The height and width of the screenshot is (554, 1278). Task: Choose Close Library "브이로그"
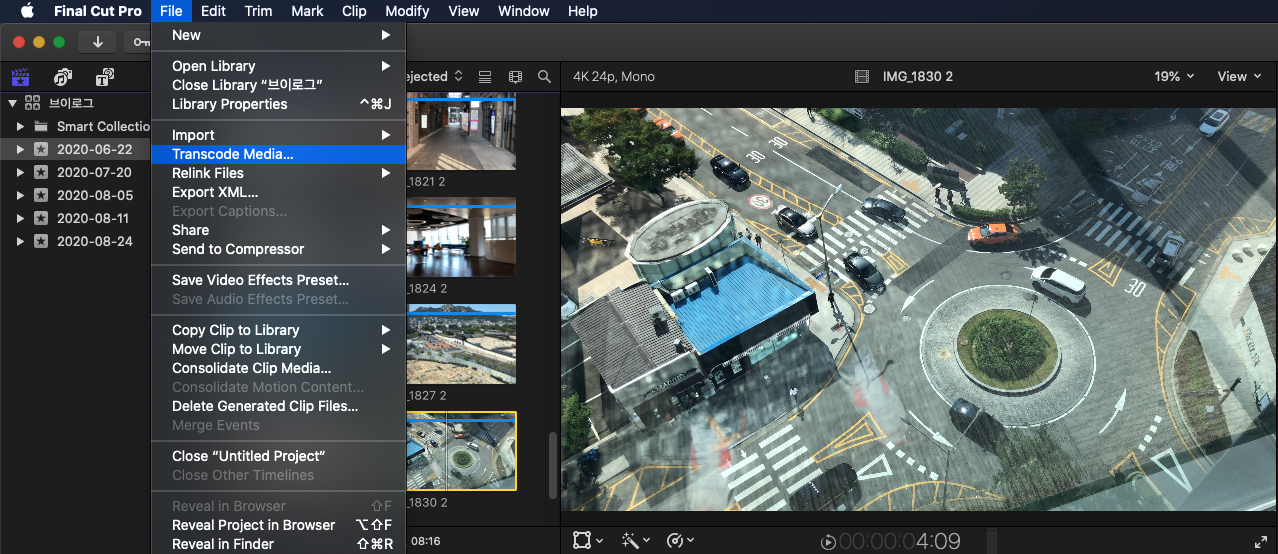(278, 85)
